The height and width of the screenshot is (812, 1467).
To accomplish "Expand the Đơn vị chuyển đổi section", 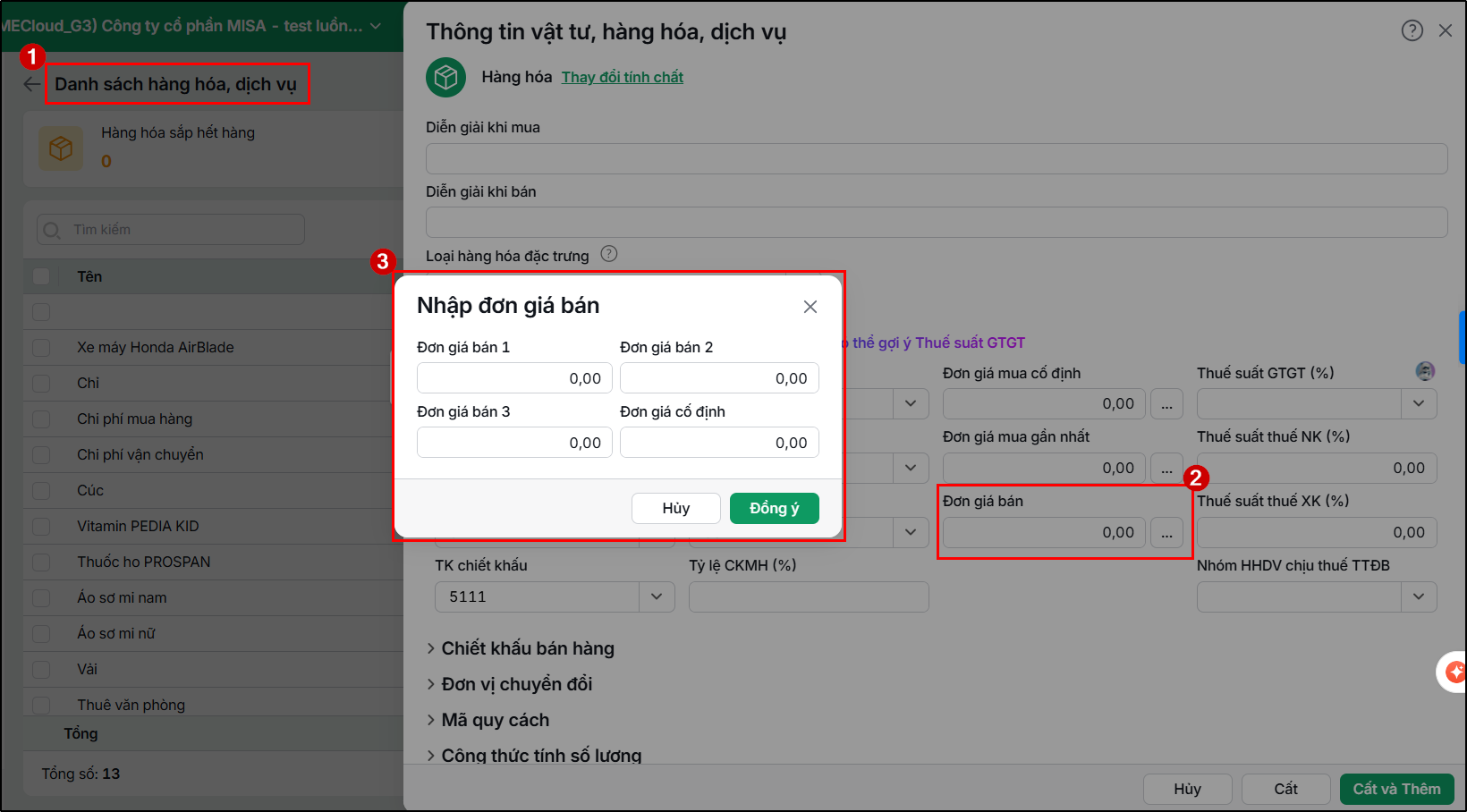I will (x=510, y=684).
